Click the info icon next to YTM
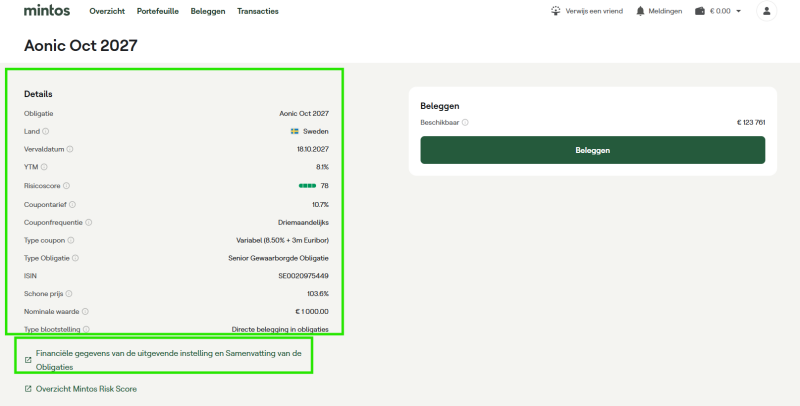This screenshot has height=406, width=800. 44,167
